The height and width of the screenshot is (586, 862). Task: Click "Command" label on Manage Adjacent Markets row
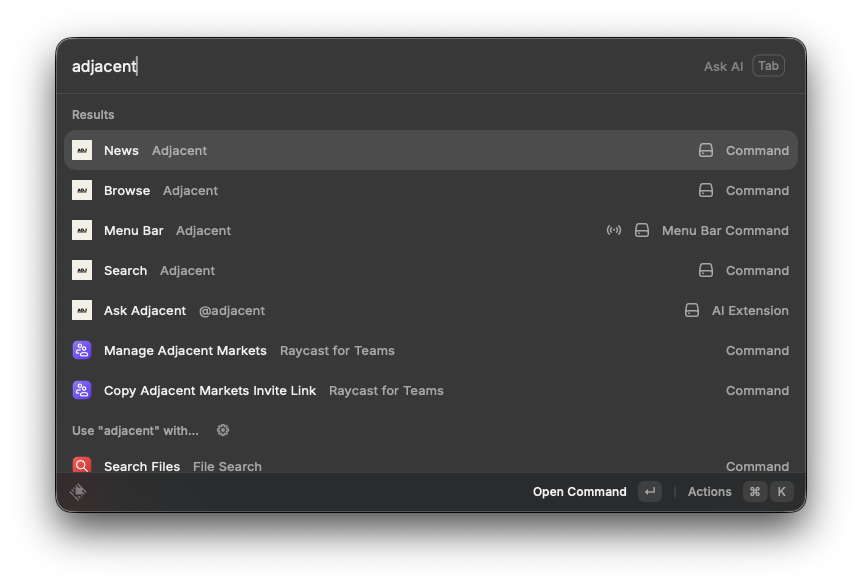point(757,350)
